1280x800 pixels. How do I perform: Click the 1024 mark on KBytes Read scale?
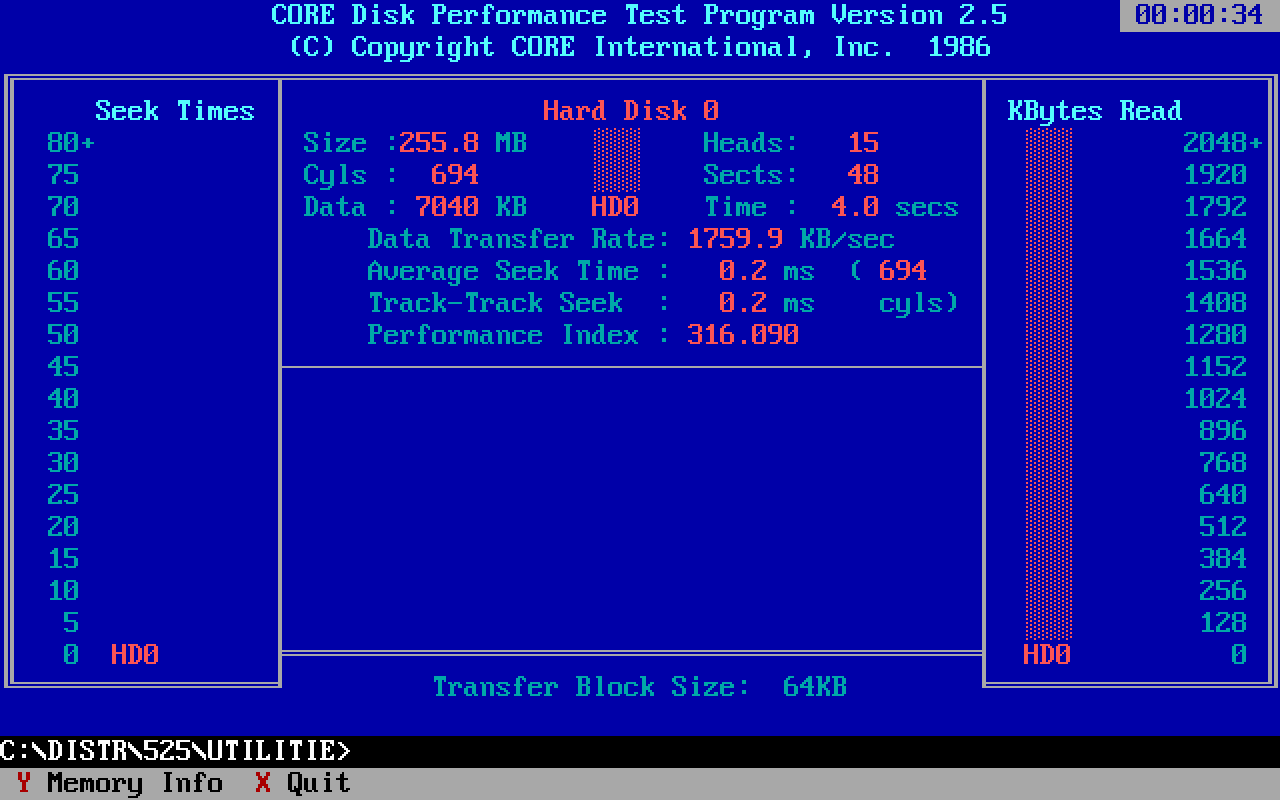pos(1215,399)
